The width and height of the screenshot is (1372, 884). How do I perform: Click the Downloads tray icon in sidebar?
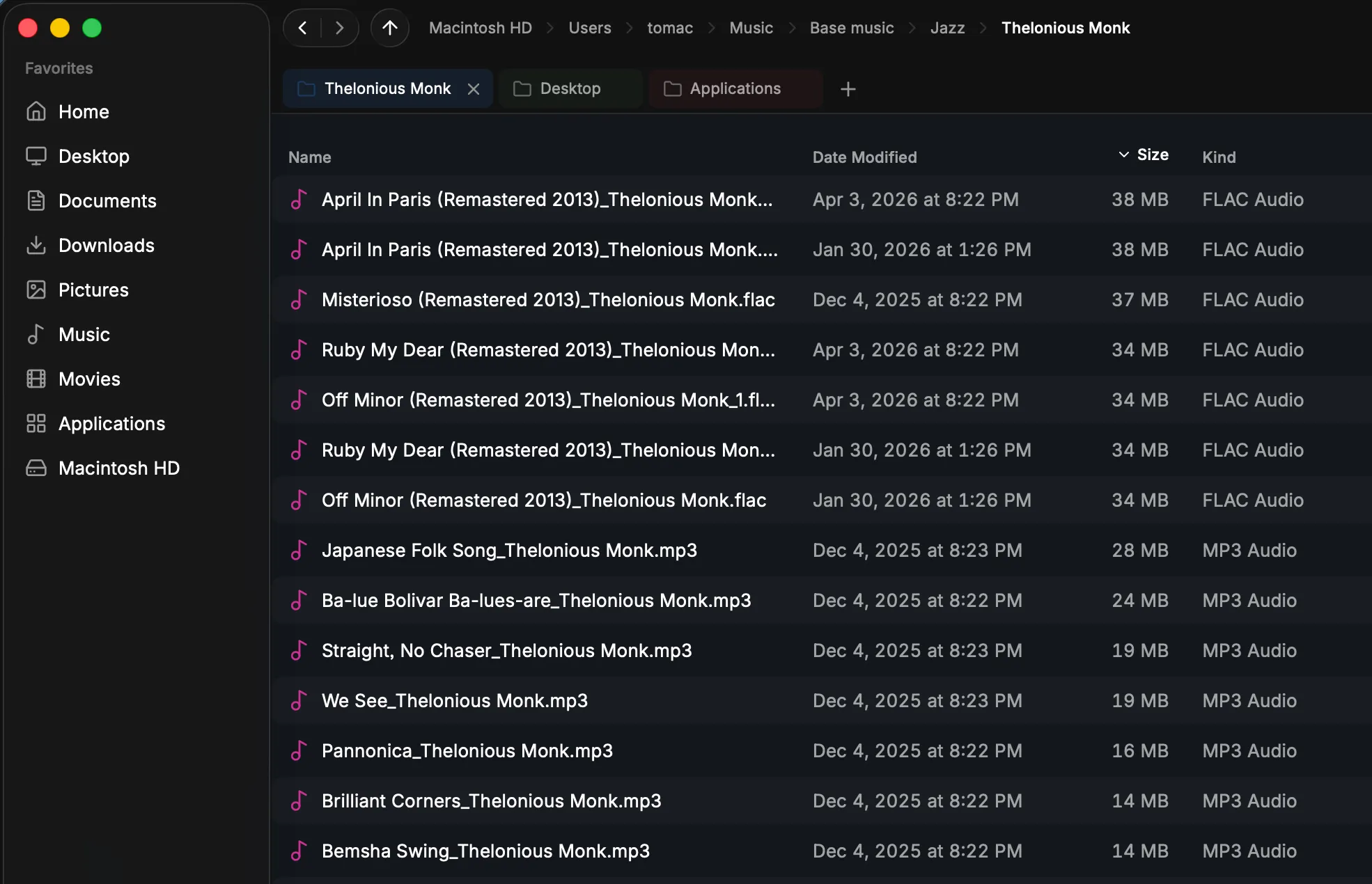pos(36,245)
